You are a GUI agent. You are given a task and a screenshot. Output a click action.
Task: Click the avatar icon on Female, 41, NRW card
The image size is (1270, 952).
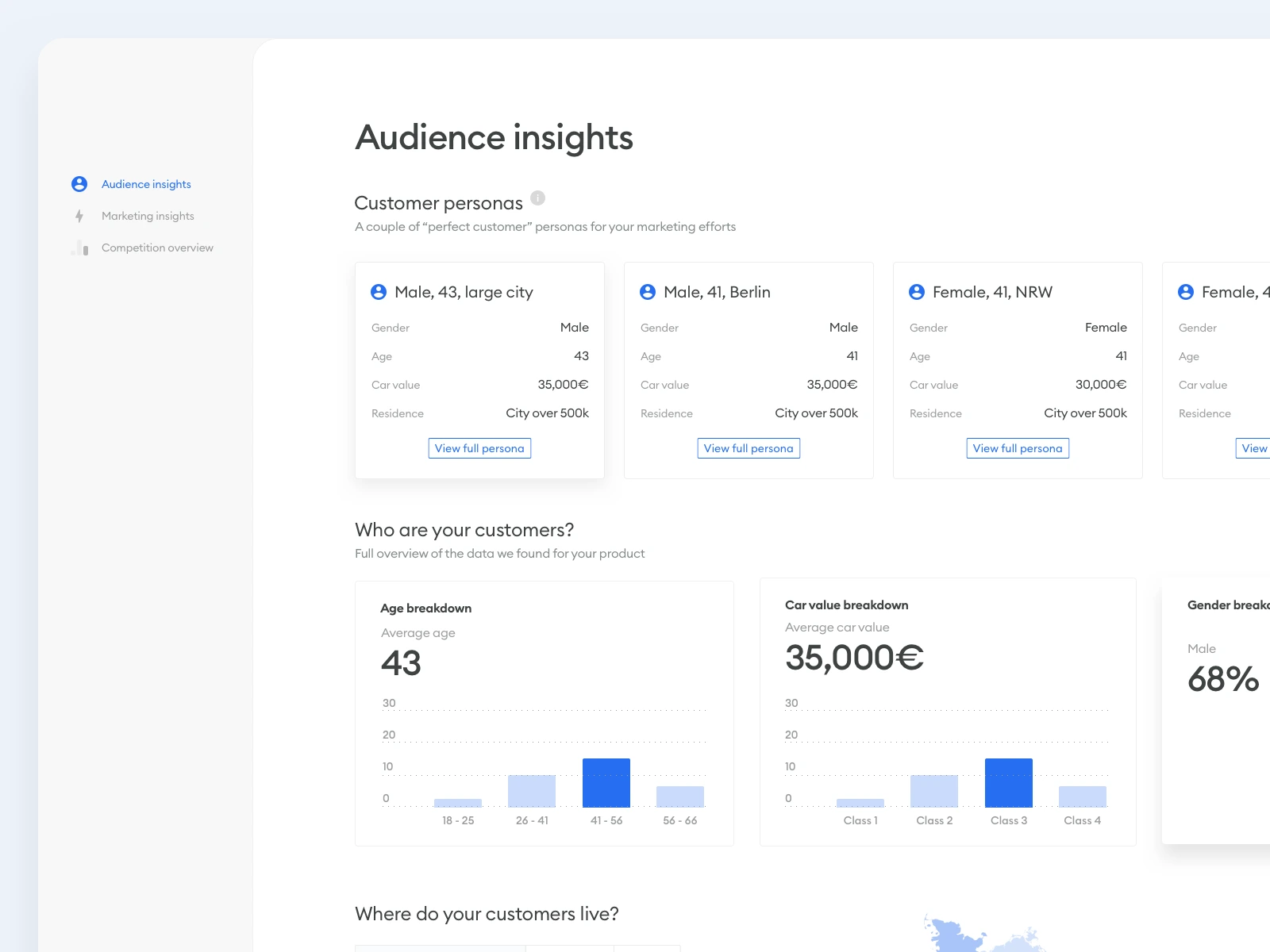[x=917, y=292]
